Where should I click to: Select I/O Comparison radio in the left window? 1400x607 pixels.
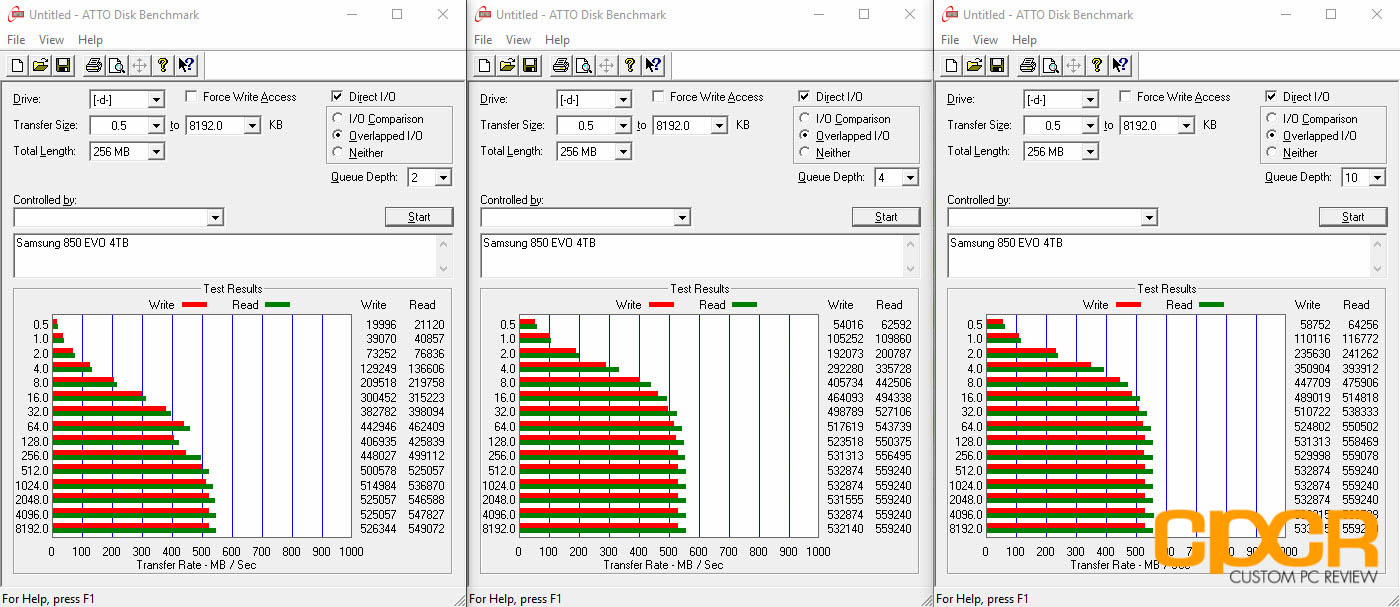tap(338, 119)
